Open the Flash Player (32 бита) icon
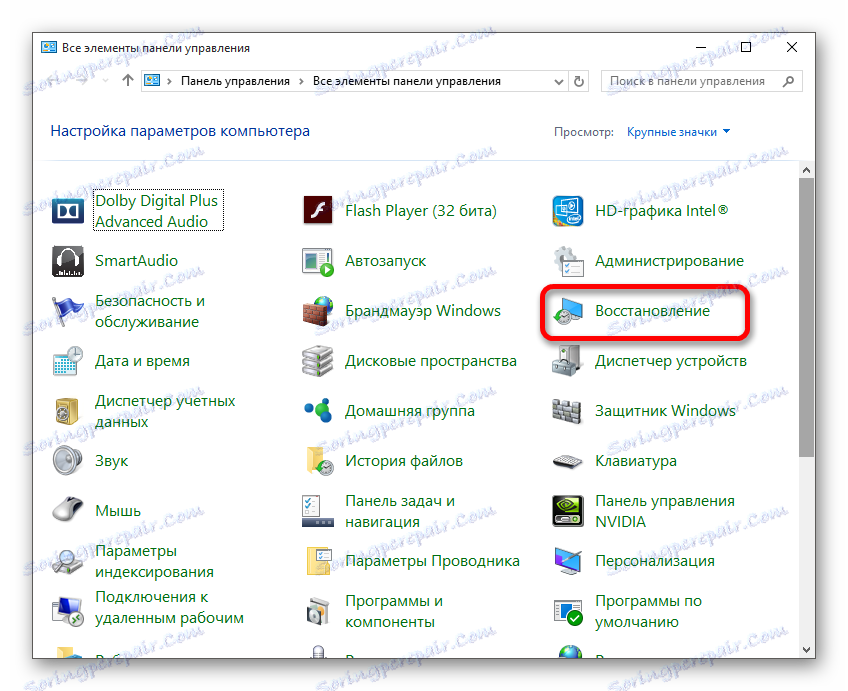848x691 pixels. pyautogui.click(x=317, y=210)
